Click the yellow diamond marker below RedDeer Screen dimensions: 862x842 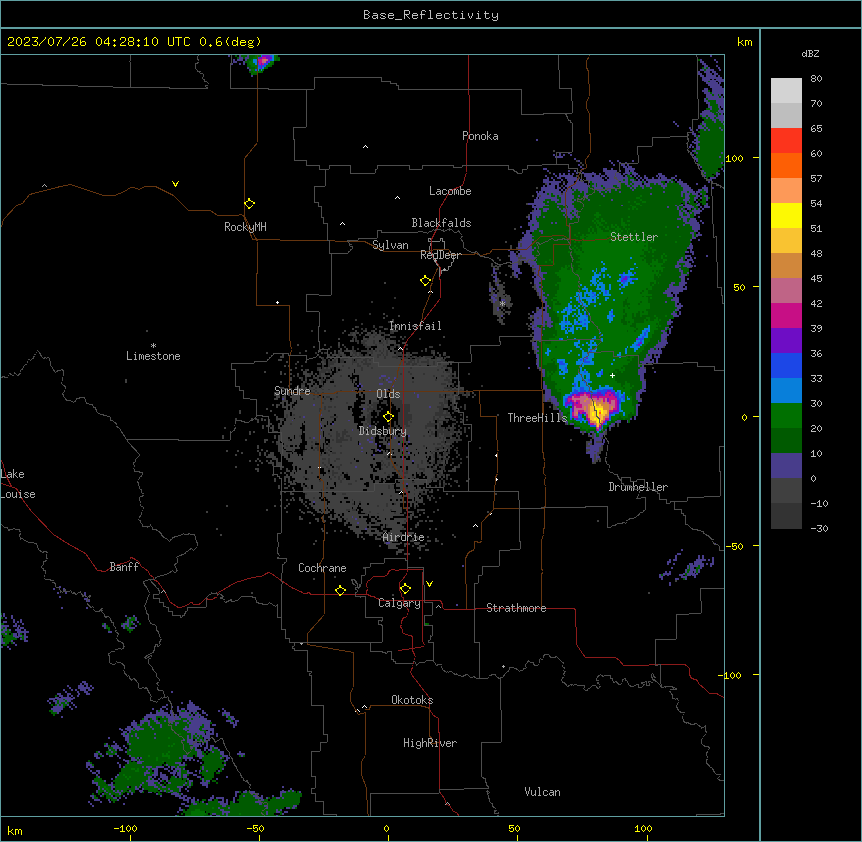tap(425, 281)
